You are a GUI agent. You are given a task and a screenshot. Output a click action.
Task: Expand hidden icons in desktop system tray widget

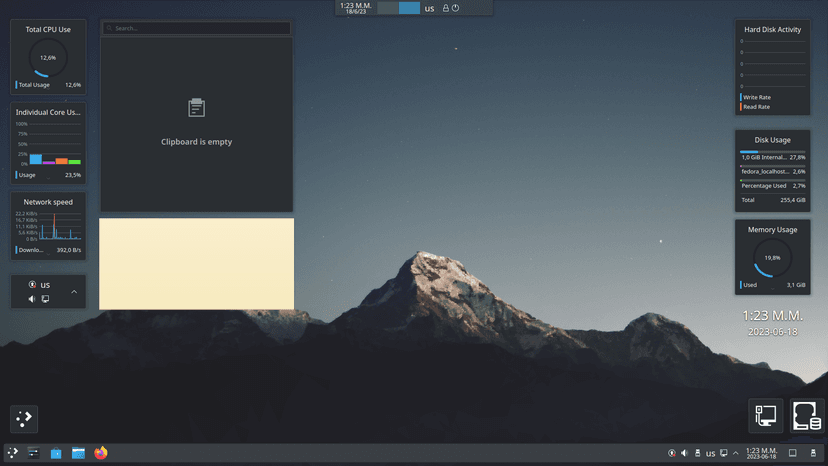coord(74,292)
